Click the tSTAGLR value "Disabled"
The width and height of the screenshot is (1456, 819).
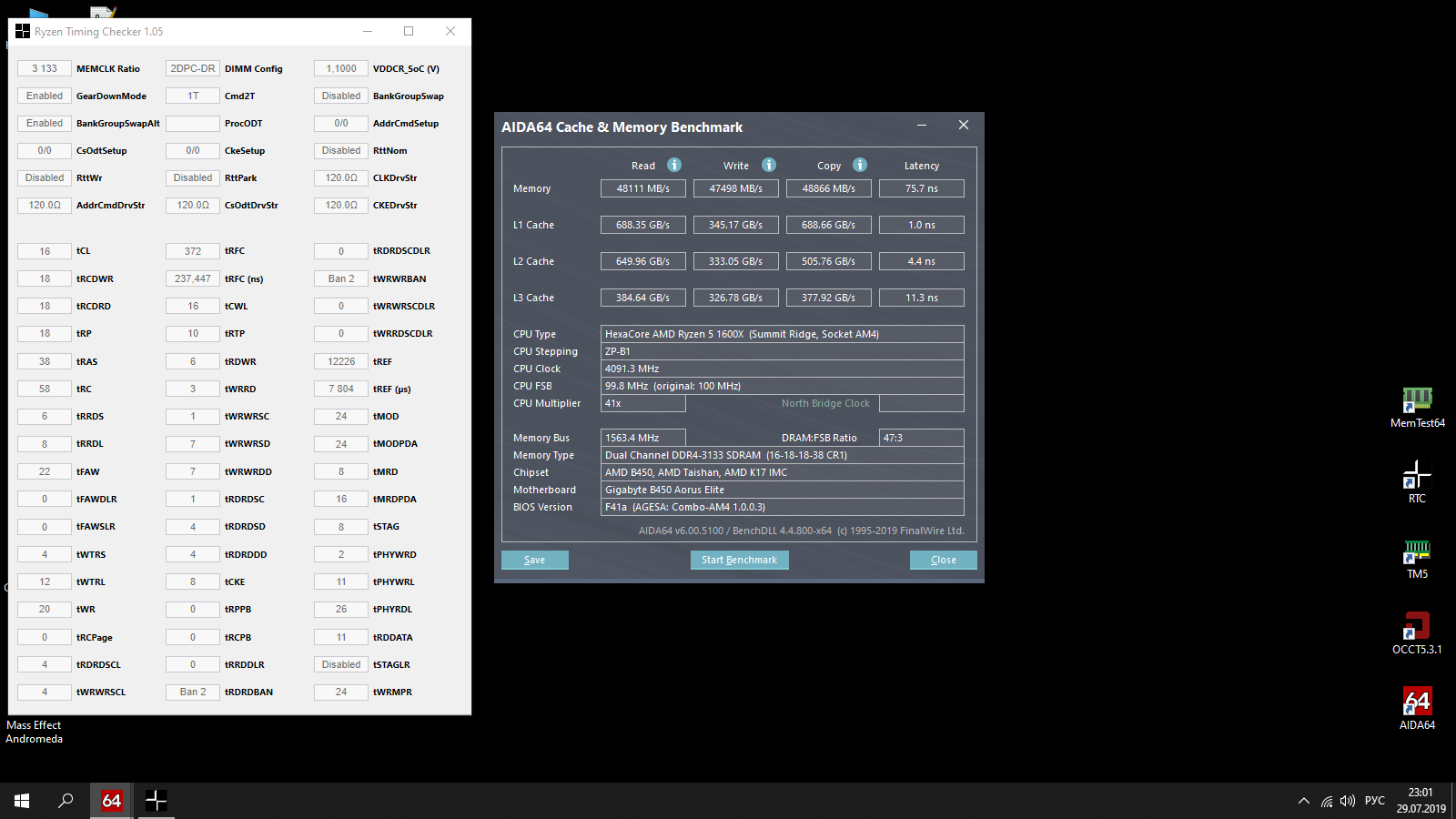click(341, 664)
